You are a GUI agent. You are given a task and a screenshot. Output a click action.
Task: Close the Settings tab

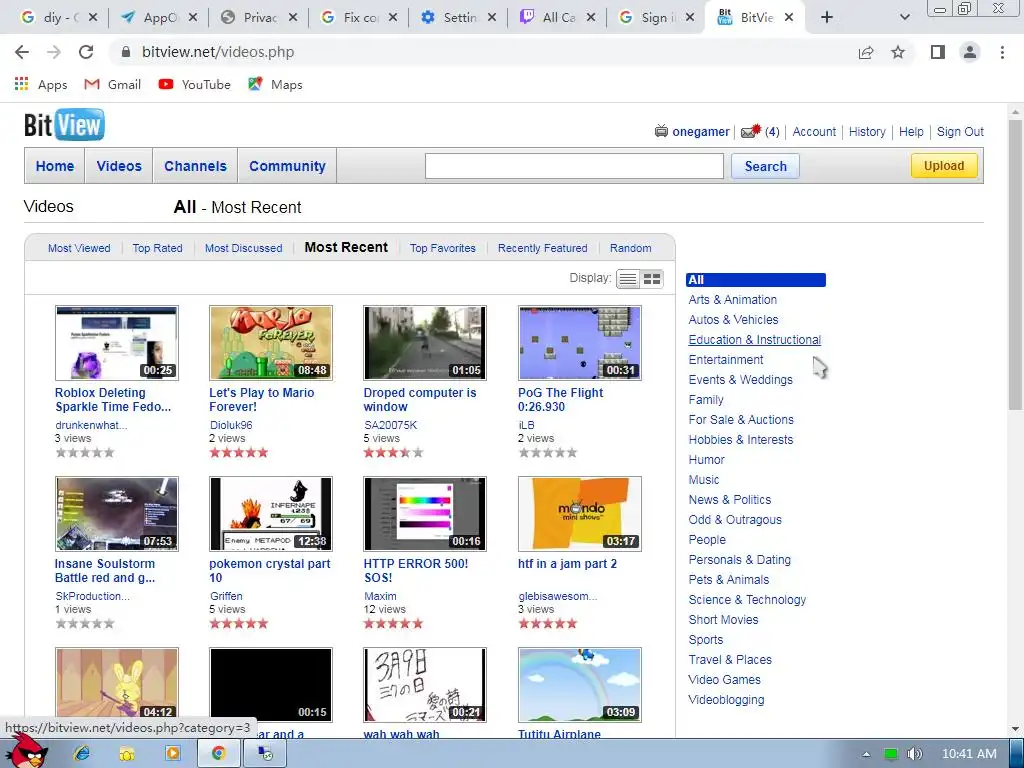[492, 18]
